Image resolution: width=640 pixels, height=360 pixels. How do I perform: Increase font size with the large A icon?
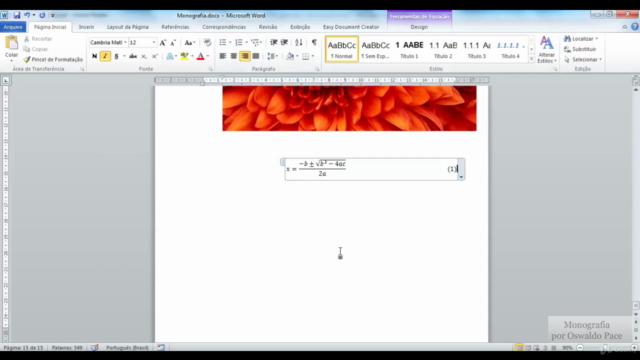[x=163, y=42]
